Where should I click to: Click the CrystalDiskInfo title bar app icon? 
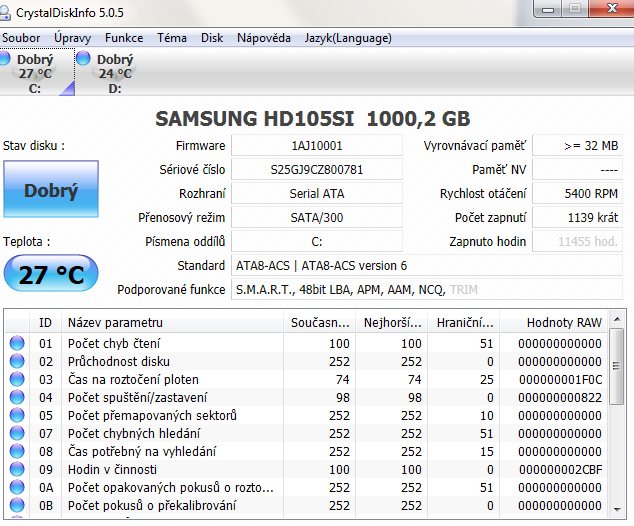(4, 13)
